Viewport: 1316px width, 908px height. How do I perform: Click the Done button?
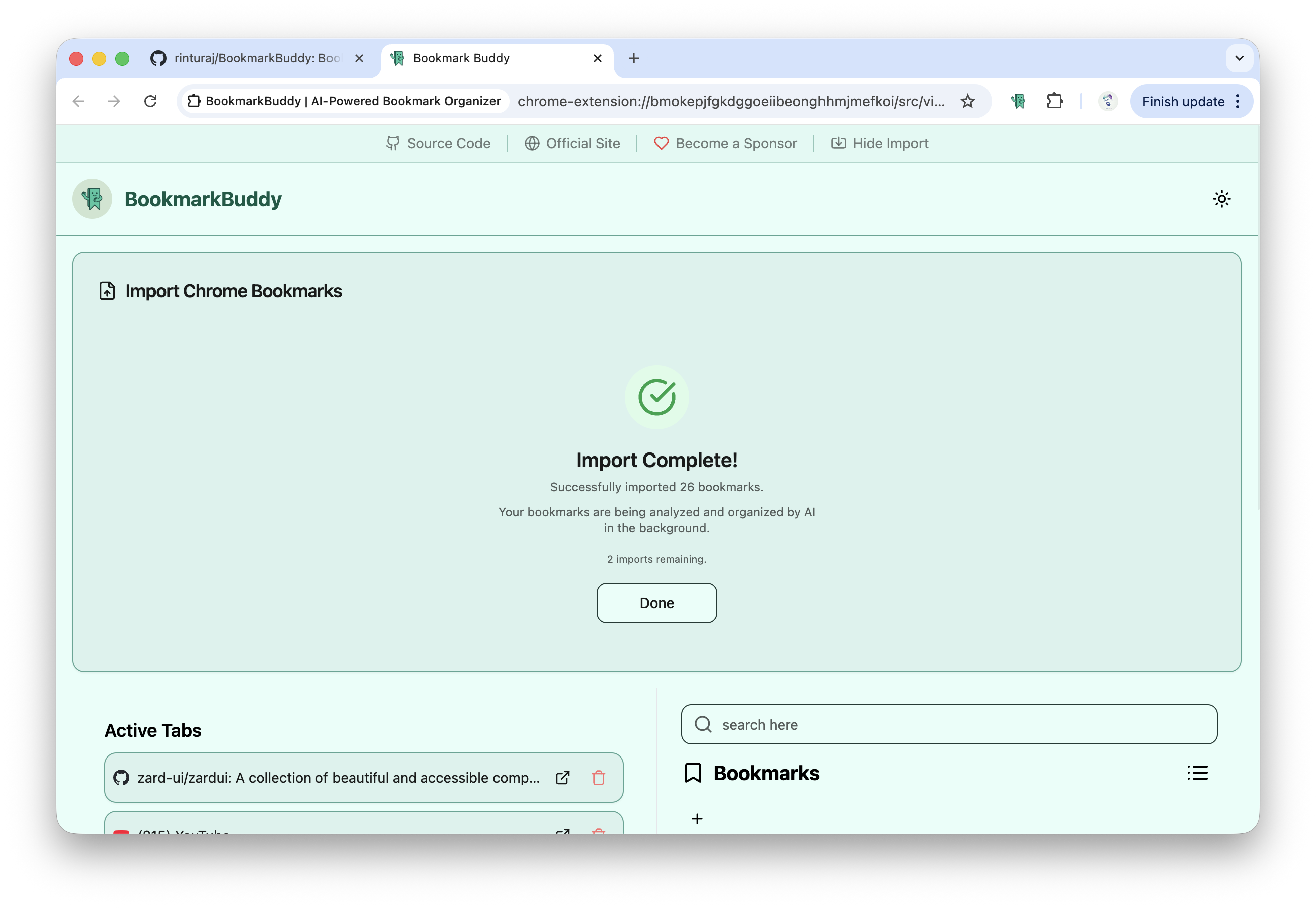[x=656, y=602]
